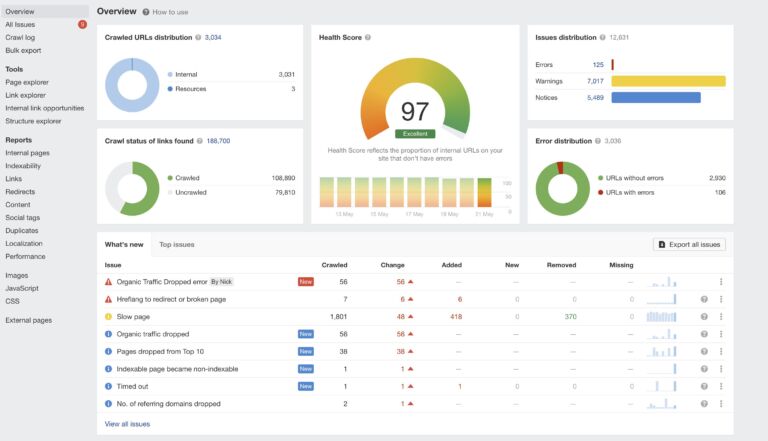Image resolution: width=768 pixels, height=441 pixels.
Task: Switch to the Top issues tab
Action: pos(177,244)
